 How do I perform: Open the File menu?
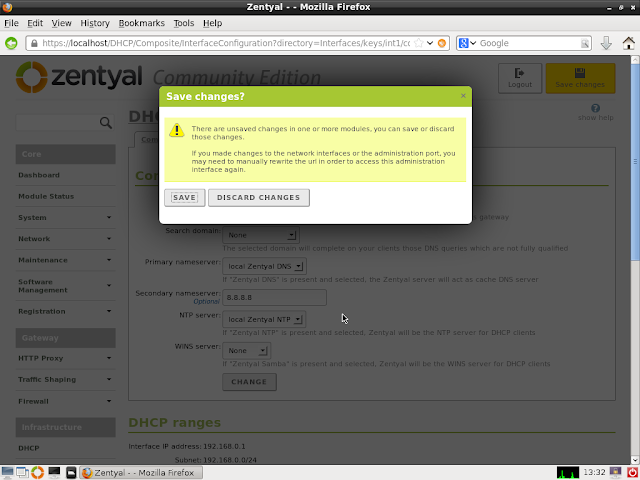11,23
